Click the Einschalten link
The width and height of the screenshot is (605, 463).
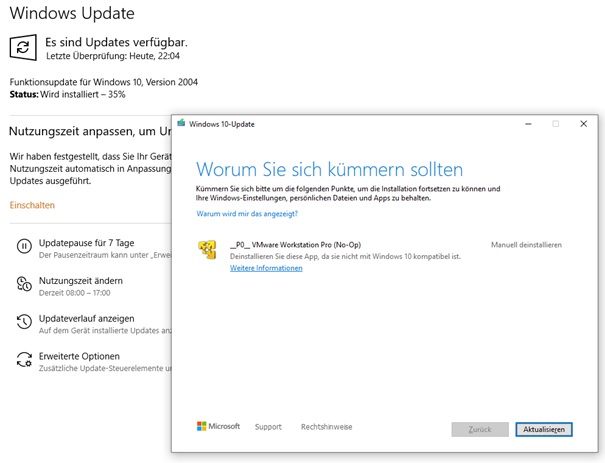pyautogui.click(x=32, y=205)
